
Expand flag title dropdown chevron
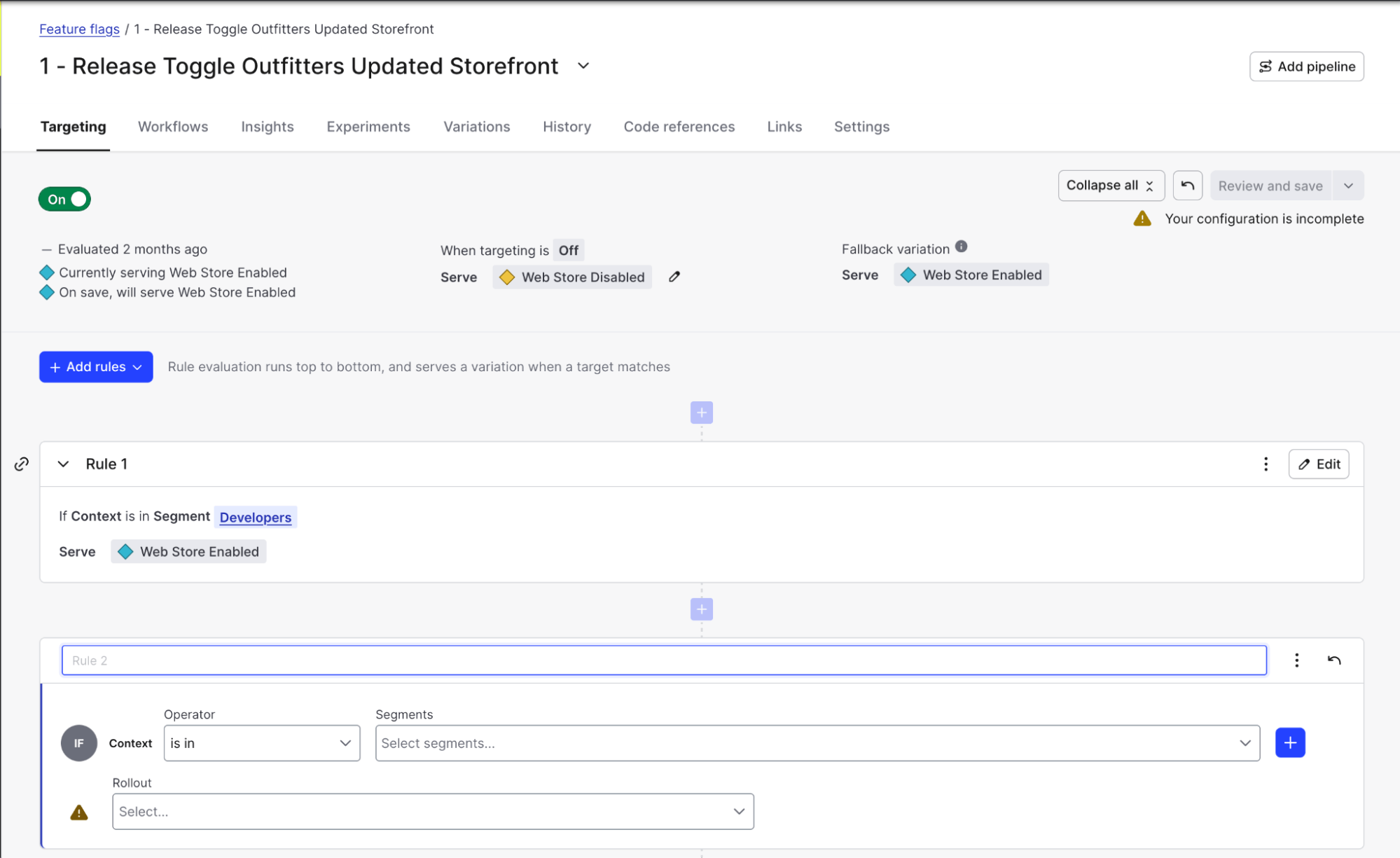tap(583, 66)
